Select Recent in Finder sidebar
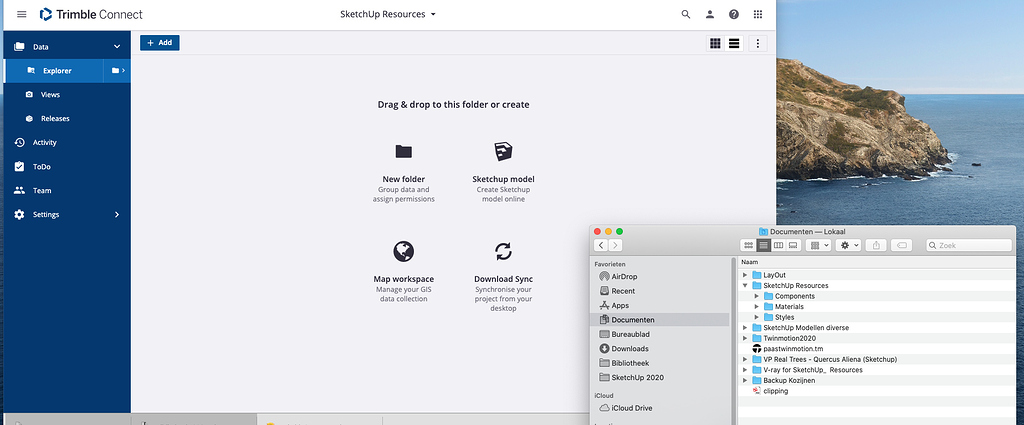1024x425 pixels. (x=661, y=291)
